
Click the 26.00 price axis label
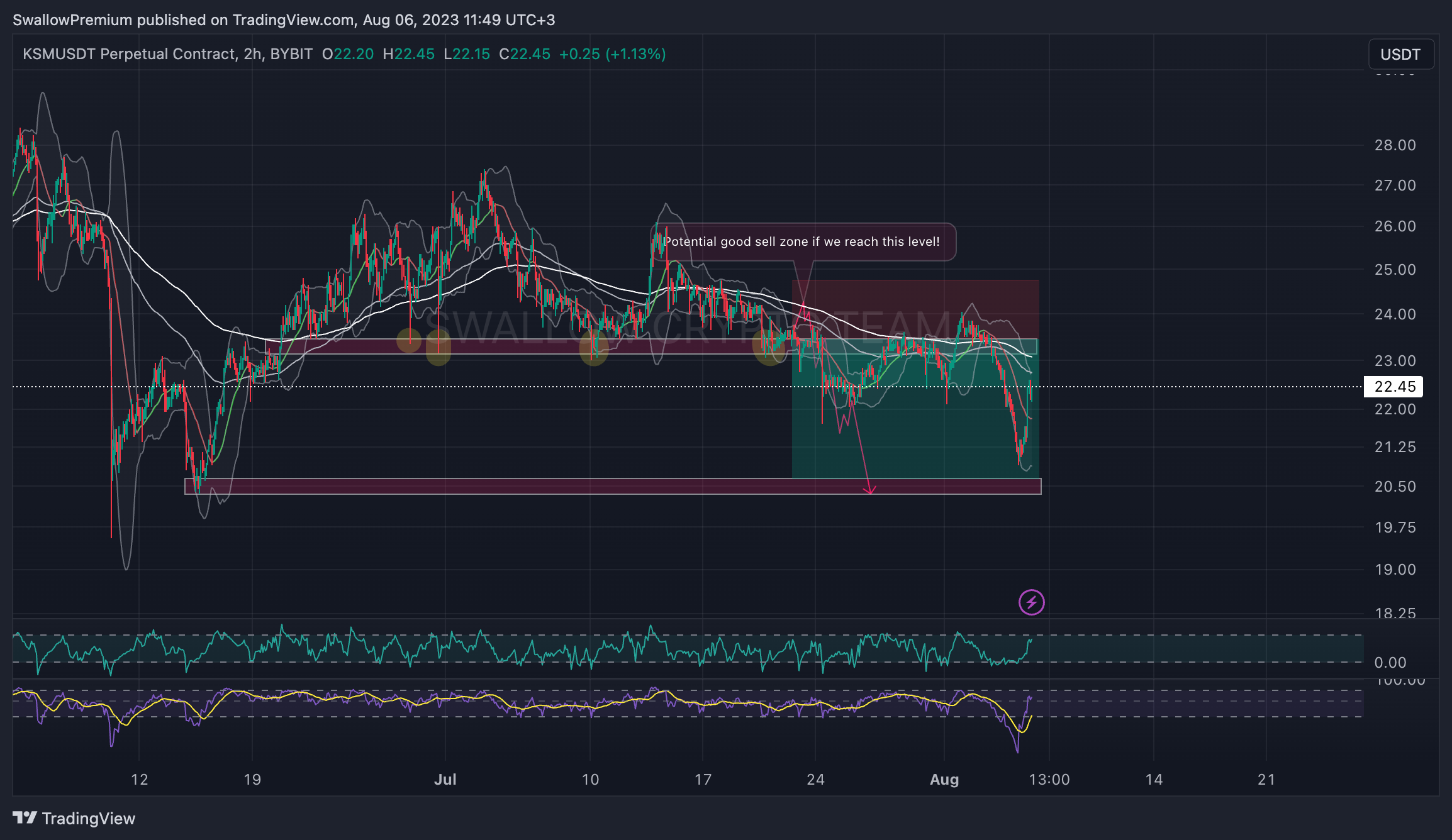(1395, 226)
